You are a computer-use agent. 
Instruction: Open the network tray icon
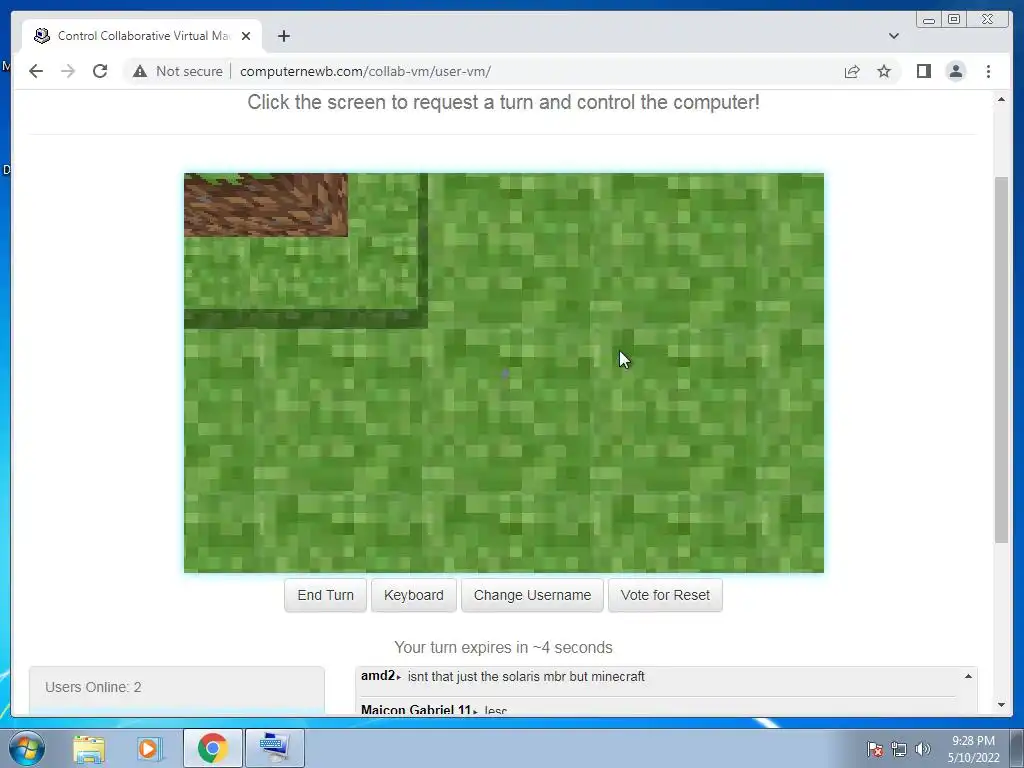[899, 749]
